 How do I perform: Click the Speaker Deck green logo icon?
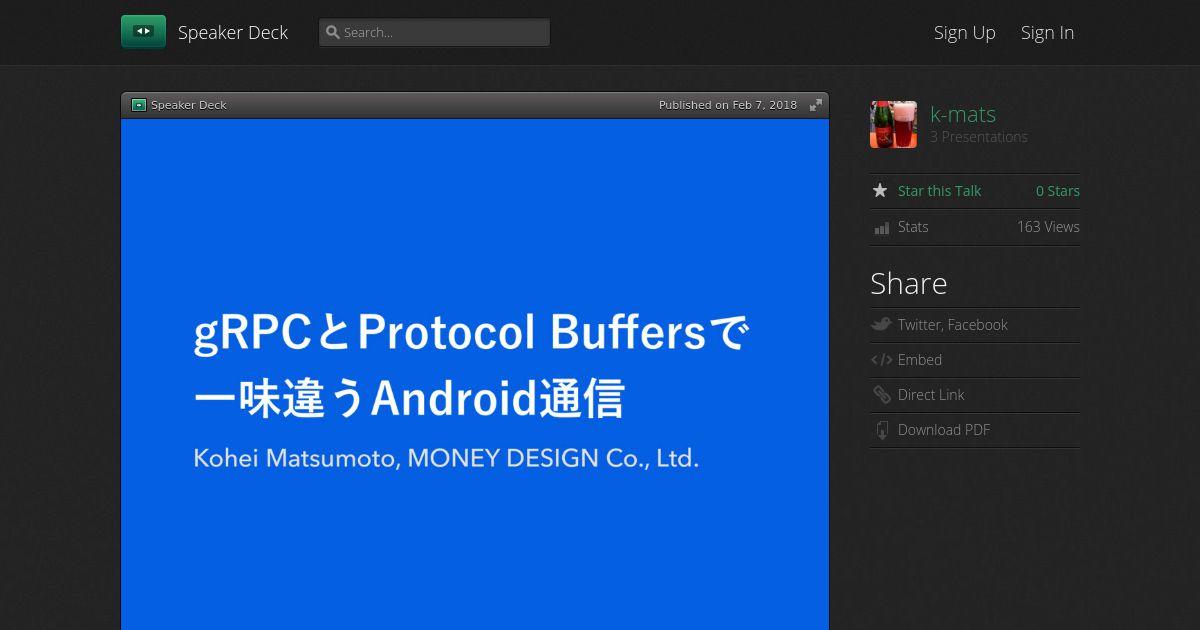143,32
